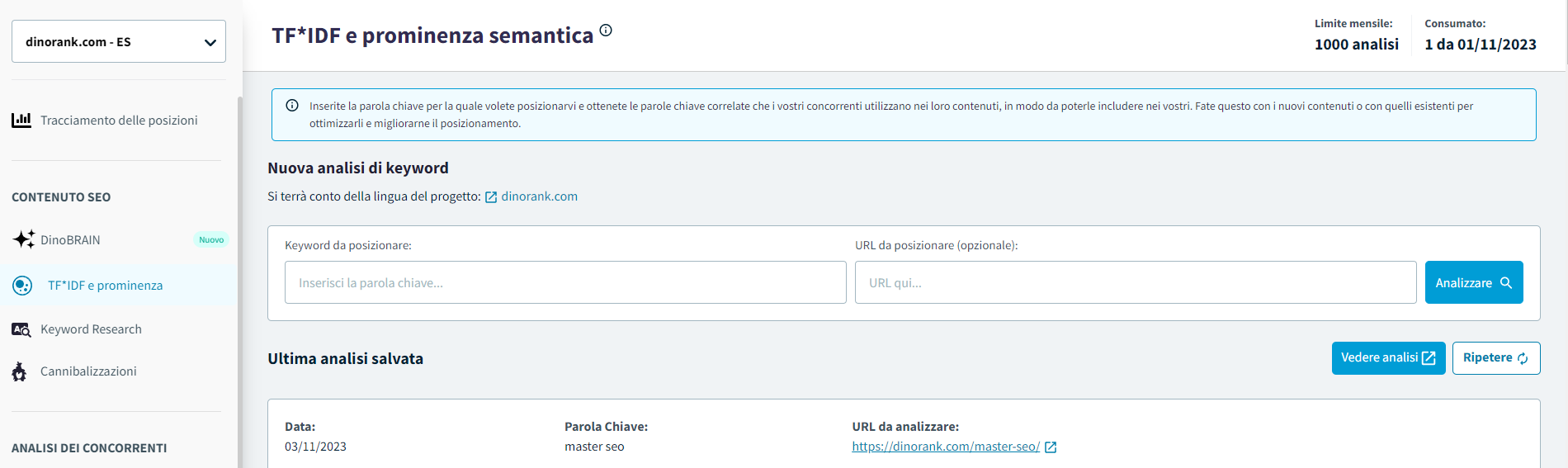
Task: Click the TF*IDF e prominenza sidebar icon
Action: [22, 286]
